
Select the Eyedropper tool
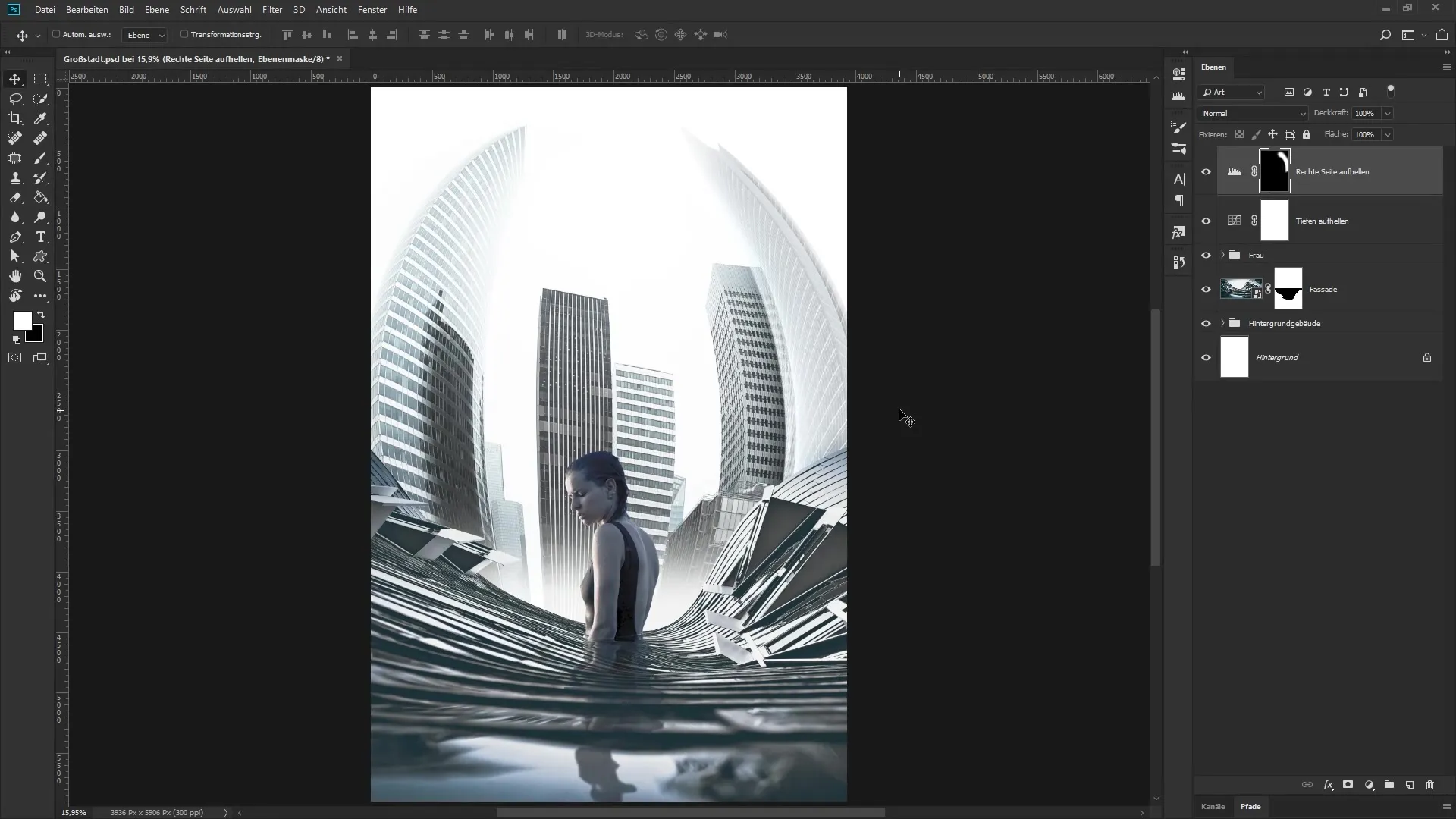pos(40,118)
